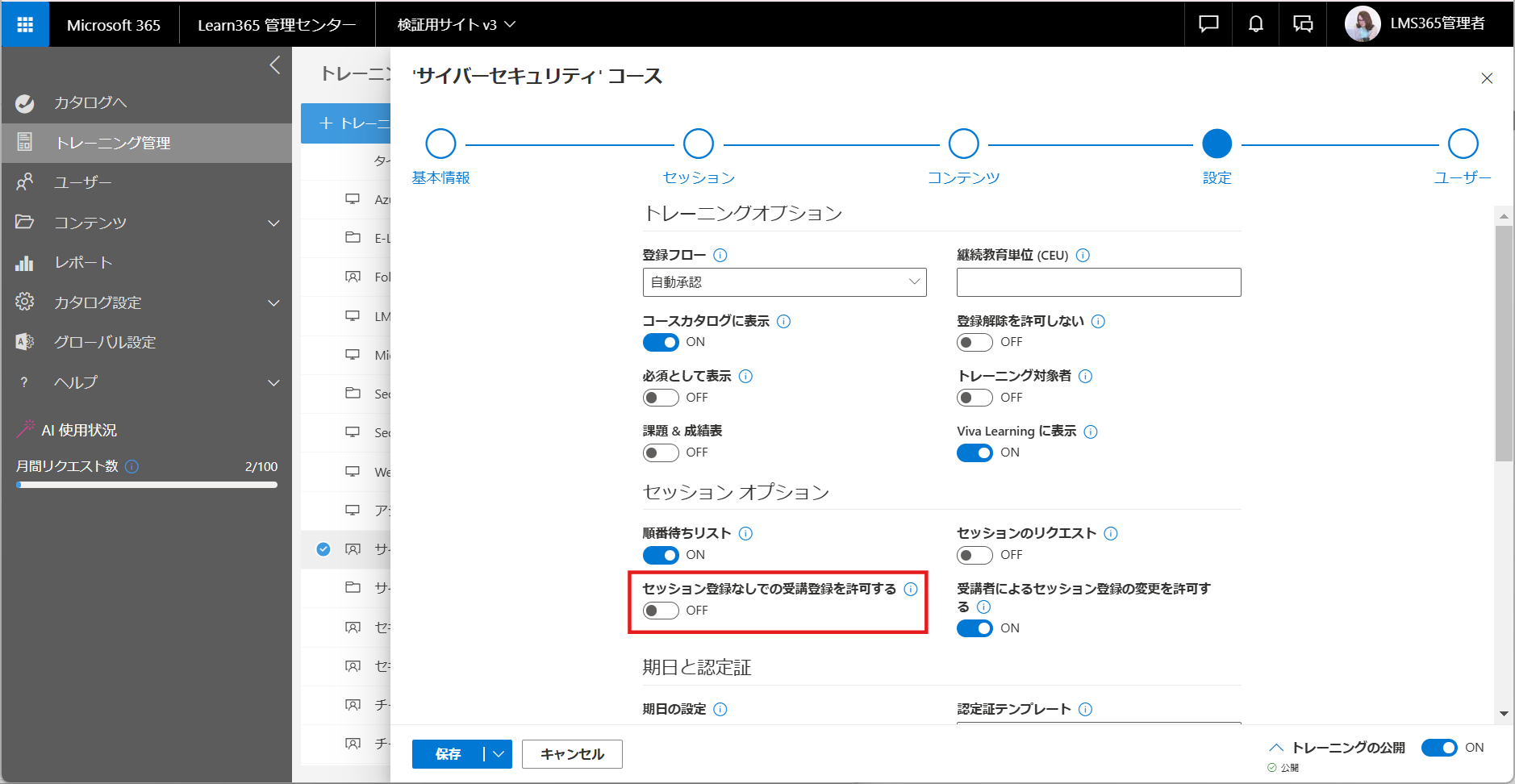Open the conversations icon next to the bell
Screen dimensions: 1515x784
(1303, 24)
